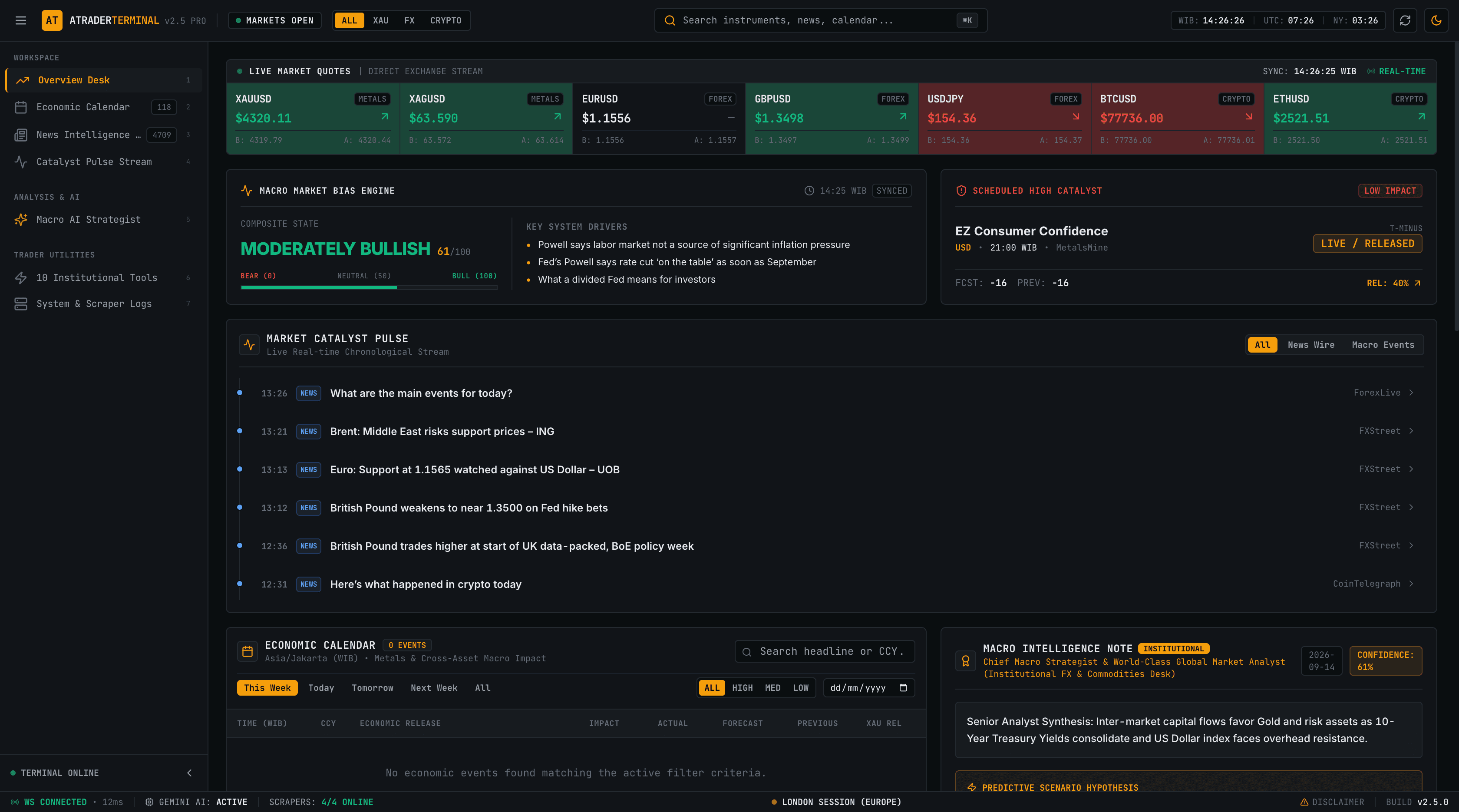Click the search magnifier icon in top bar
This screenshot has height=812, width=1459.
pos(670,20)
